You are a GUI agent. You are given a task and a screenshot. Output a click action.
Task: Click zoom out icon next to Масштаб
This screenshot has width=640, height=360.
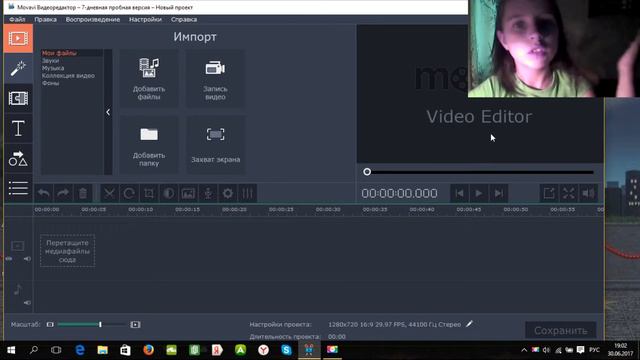50,324
